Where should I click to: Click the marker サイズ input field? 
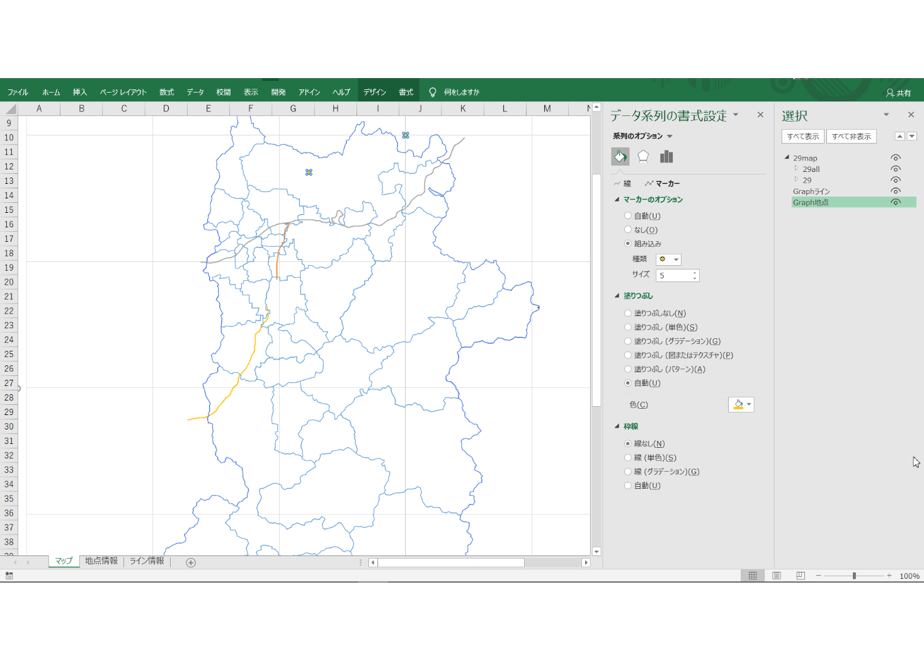674,276
